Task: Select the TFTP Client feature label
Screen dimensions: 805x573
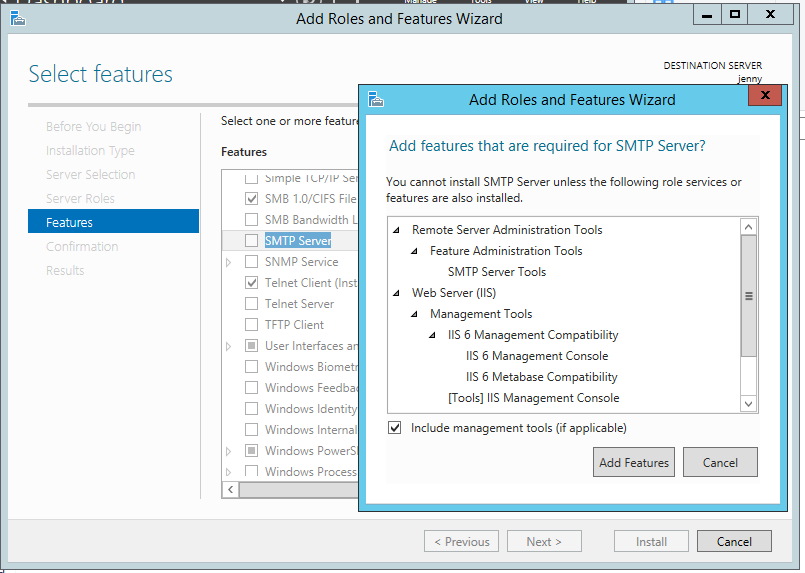Action: pyautogui.click(x=294, y=324)
